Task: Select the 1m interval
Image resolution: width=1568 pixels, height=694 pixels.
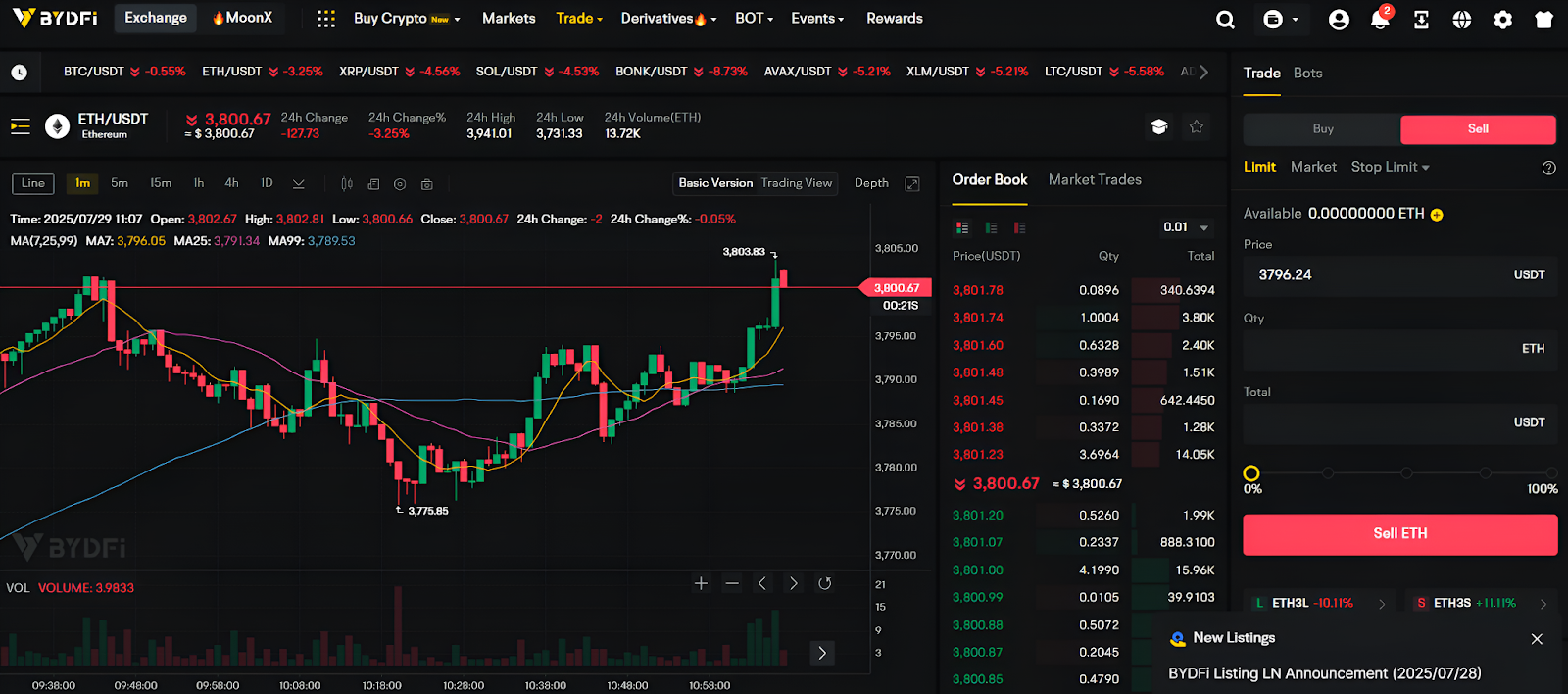Action: coord(83,183)
